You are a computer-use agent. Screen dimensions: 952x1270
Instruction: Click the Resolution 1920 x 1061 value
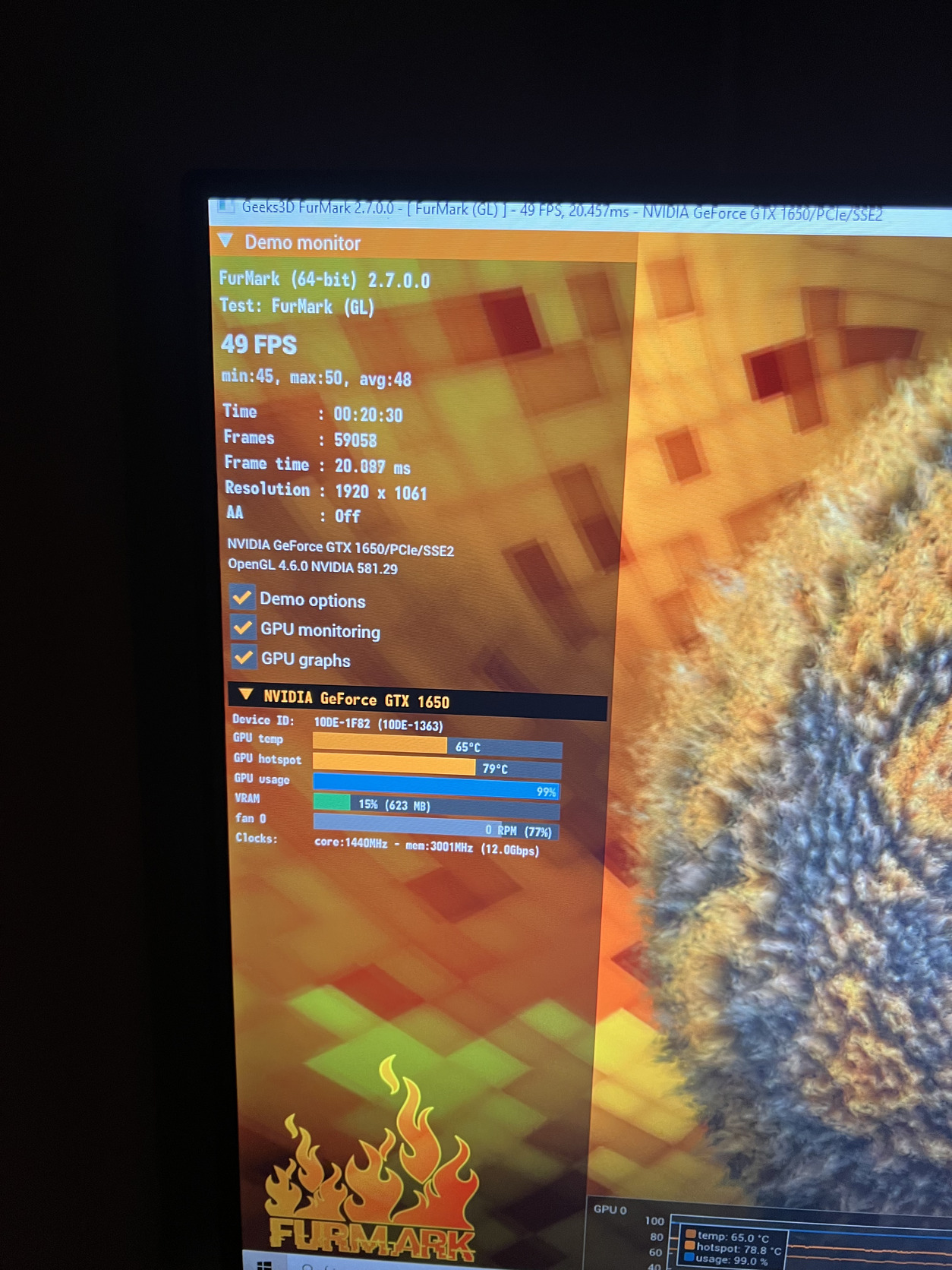point(381,492)
